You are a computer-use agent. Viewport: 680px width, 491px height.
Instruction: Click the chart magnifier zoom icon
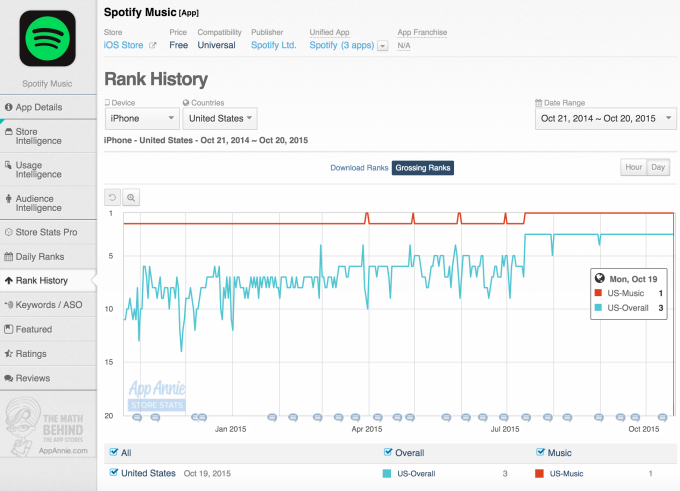(x=131, y=198)
